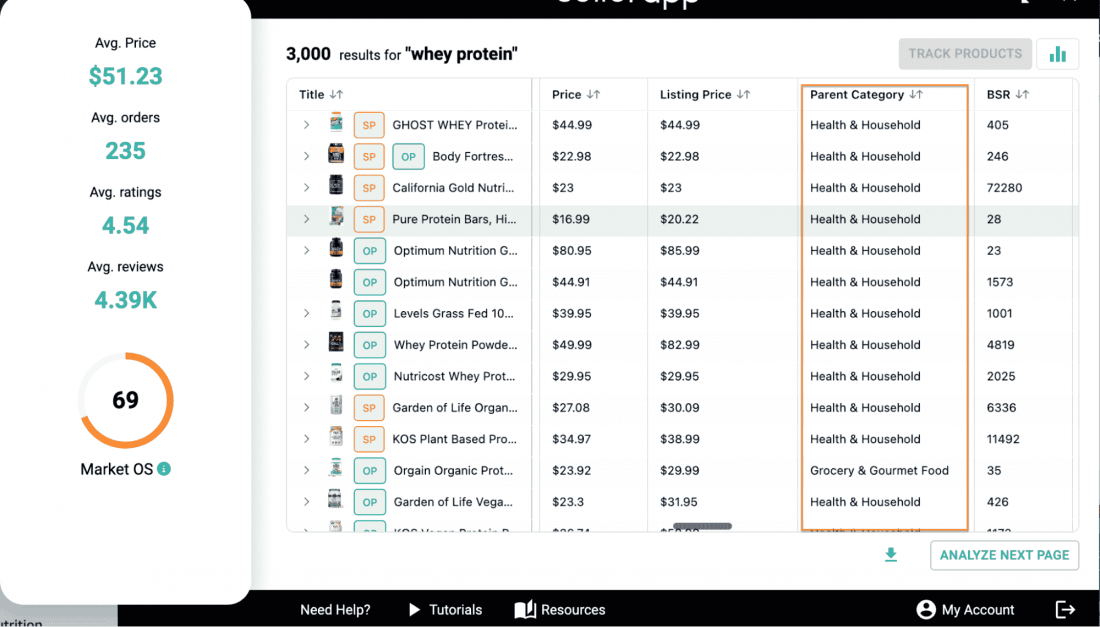
Task: Expand the KOS Plant Based row
Action: [x=307, y=438]
